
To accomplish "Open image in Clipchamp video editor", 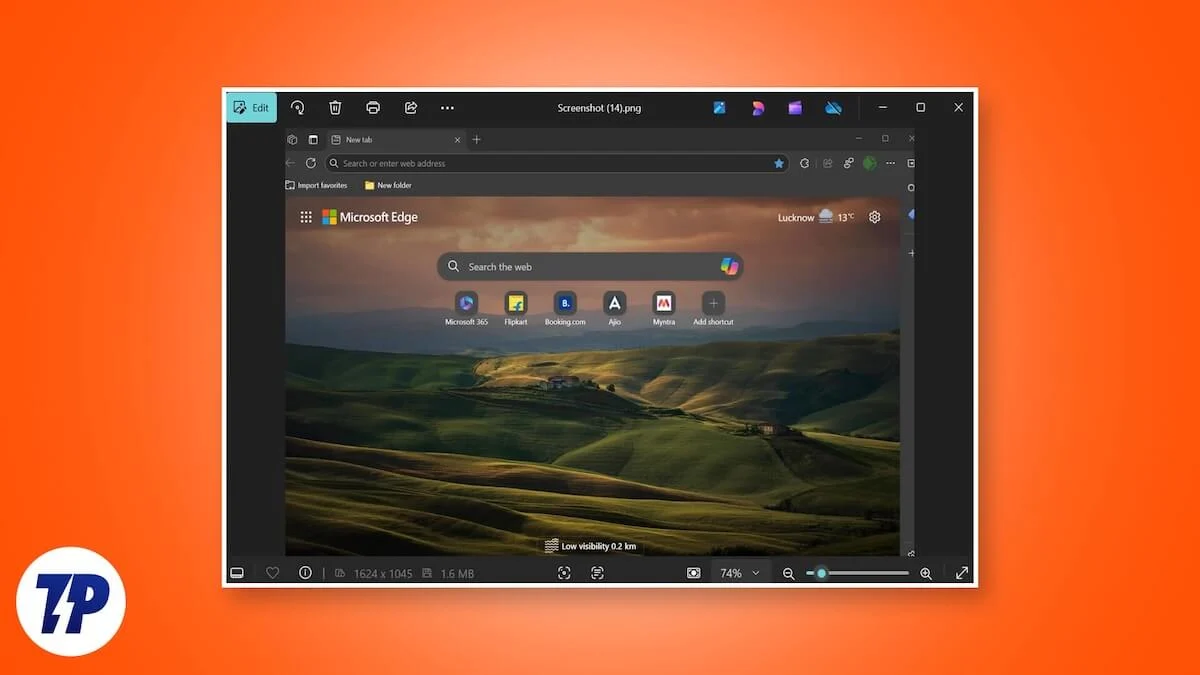I will (795, 108).
